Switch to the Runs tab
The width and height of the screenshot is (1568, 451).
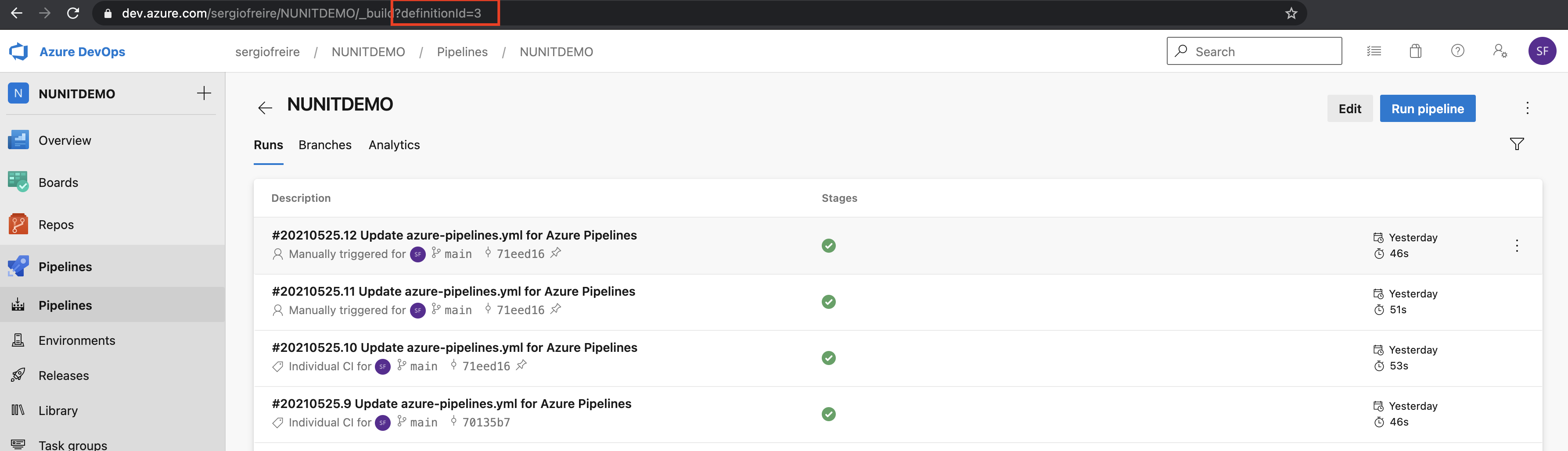point(269,145)
